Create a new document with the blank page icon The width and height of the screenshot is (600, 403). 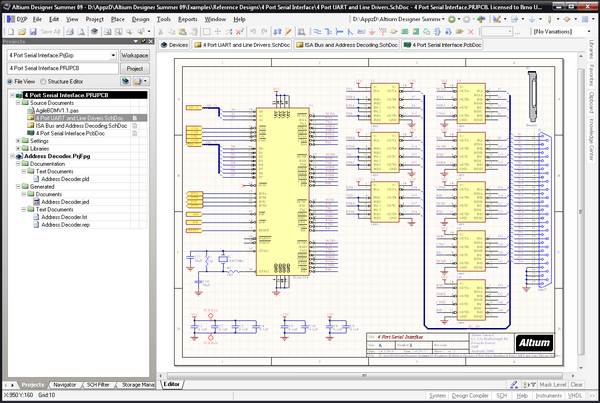(x=11, y=32)
